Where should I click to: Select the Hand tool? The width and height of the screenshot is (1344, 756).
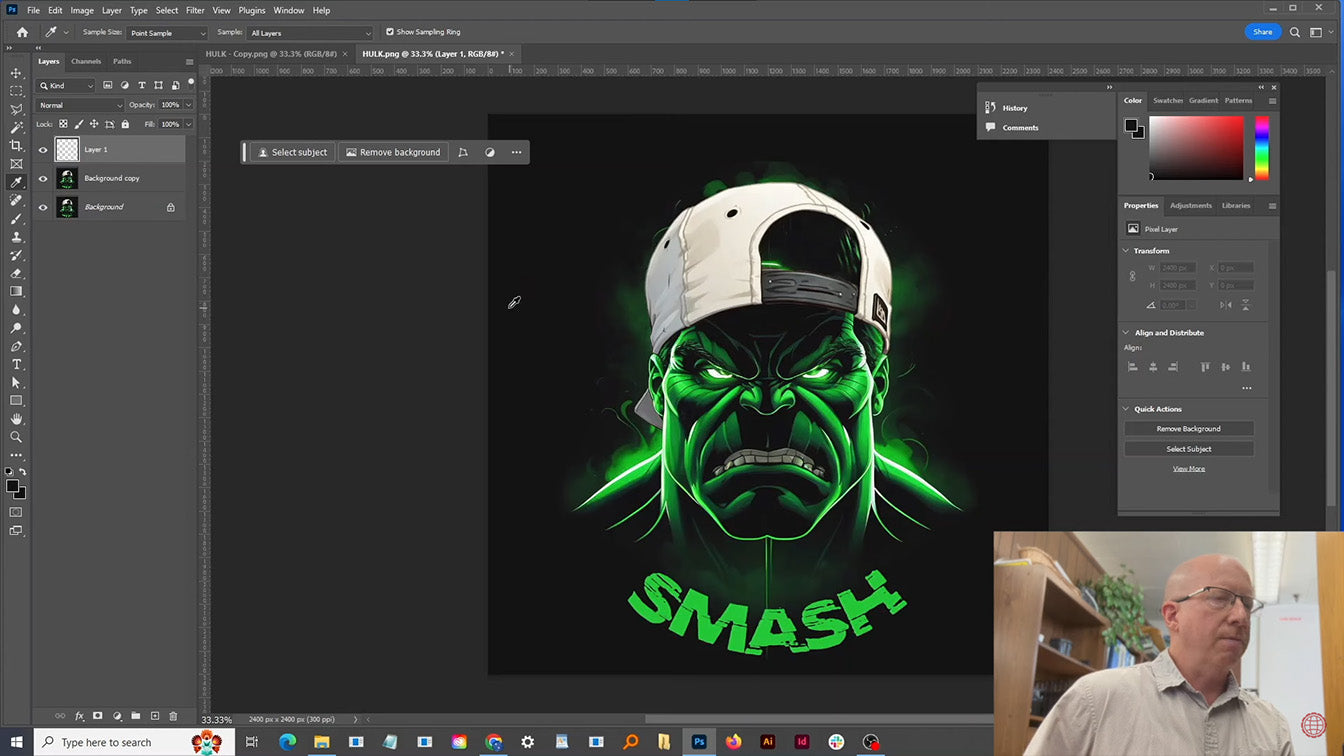[16, 419]
